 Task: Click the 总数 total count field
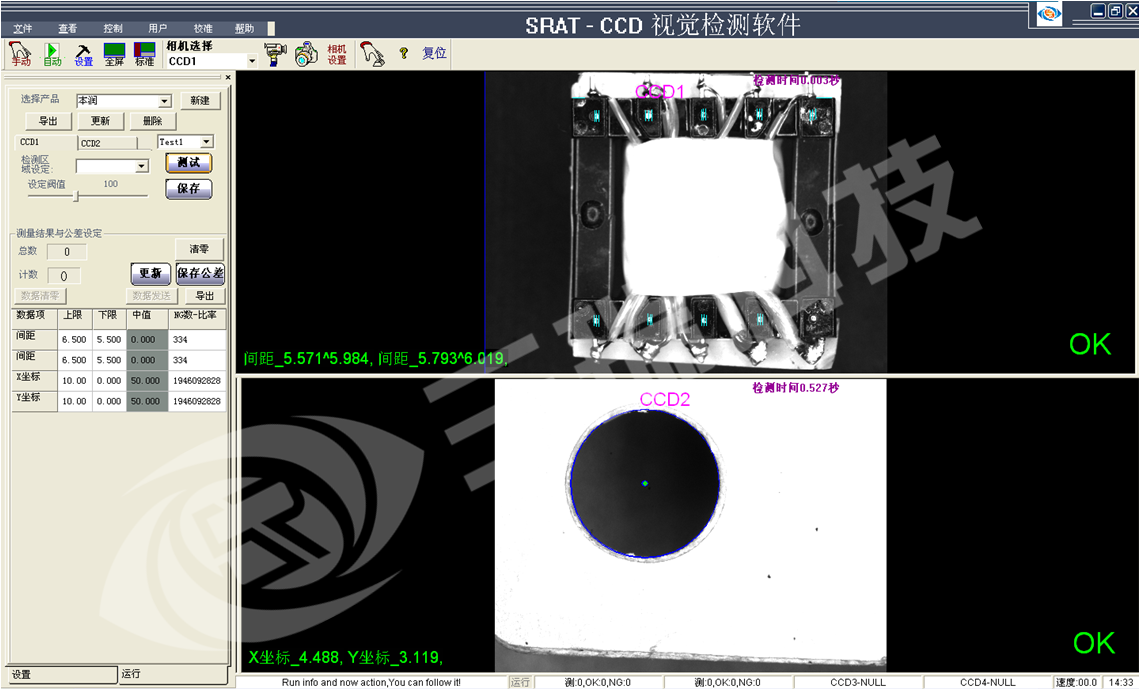coord(67,252)
